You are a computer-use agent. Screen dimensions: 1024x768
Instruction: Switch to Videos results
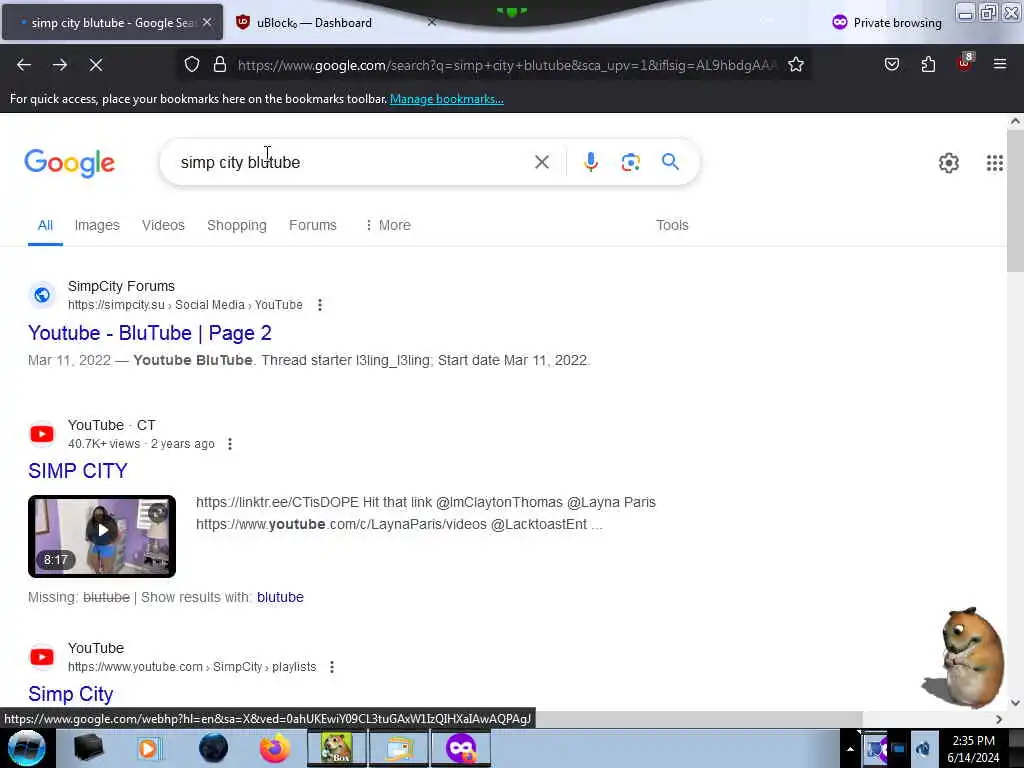point(163,225)
